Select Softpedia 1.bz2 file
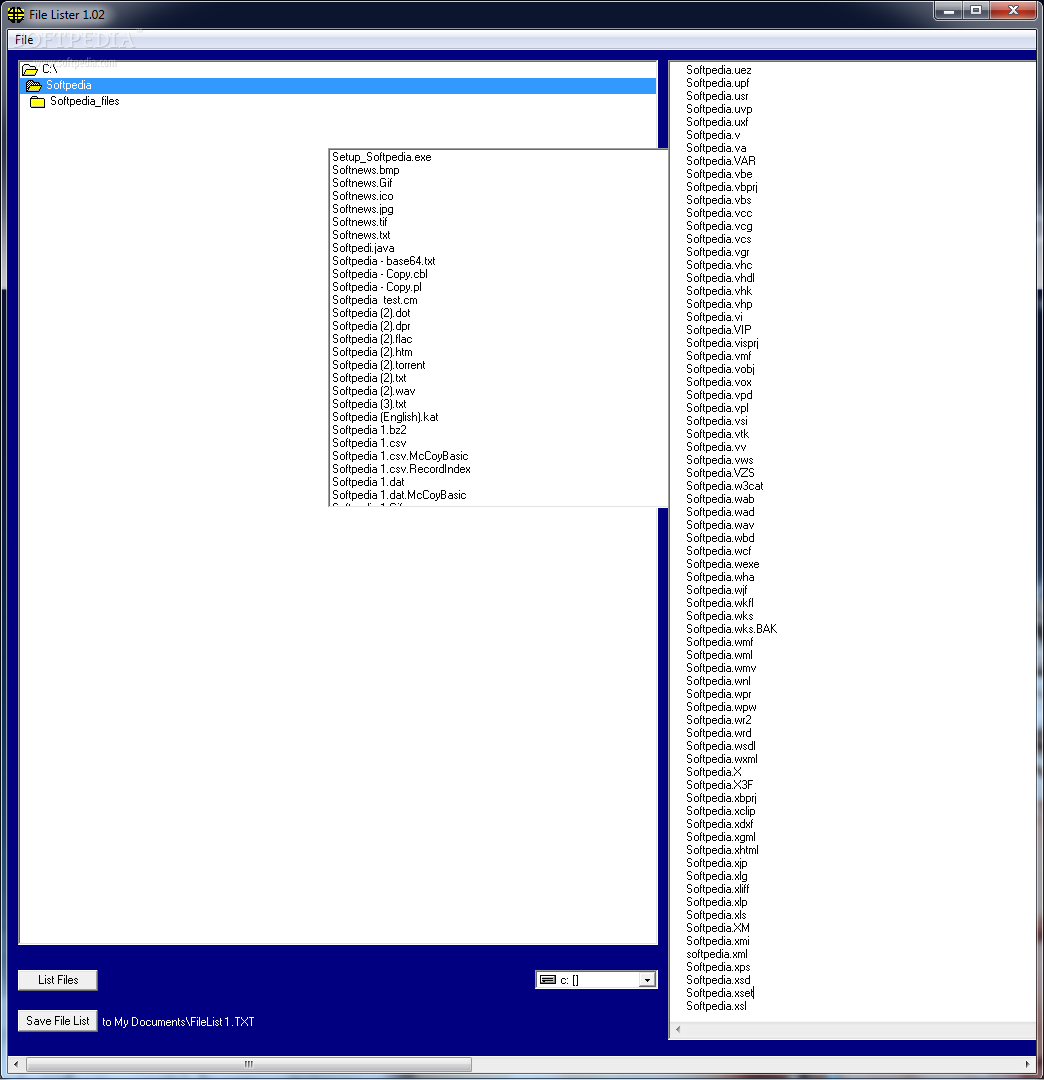 tap(369, 430)
